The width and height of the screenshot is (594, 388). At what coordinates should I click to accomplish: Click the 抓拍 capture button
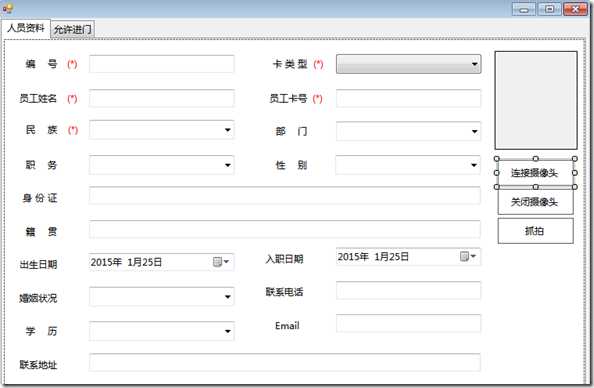coord(535,231)
